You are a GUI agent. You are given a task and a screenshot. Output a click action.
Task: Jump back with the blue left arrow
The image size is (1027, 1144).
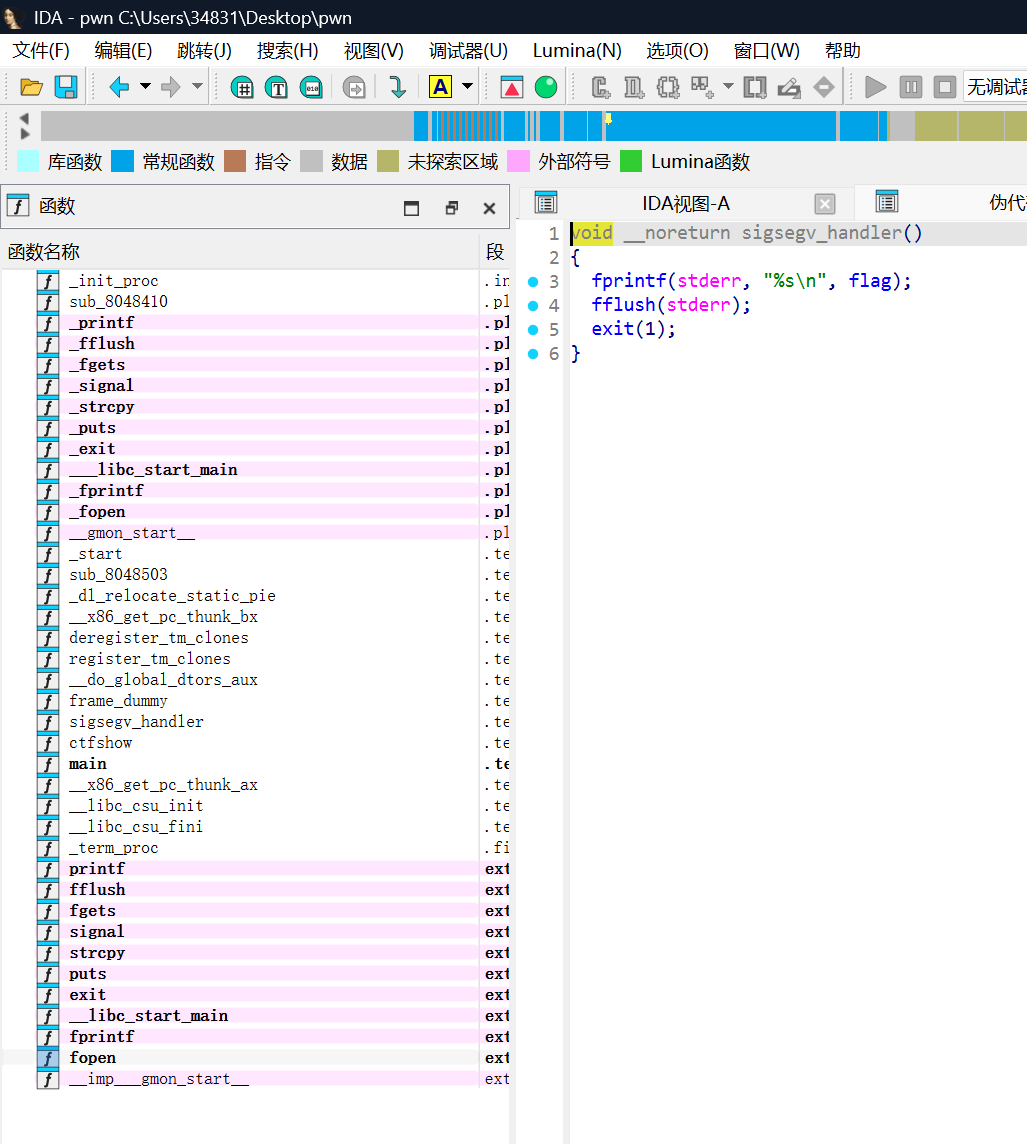tap(119, 88)
